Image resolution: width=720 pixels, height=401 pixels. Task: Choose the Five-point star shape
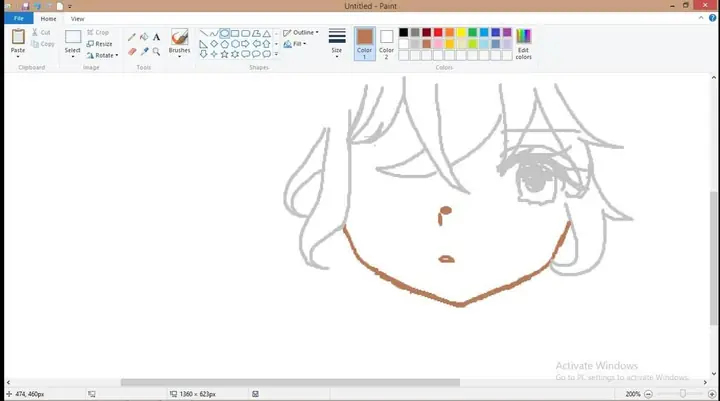[225, 54]
